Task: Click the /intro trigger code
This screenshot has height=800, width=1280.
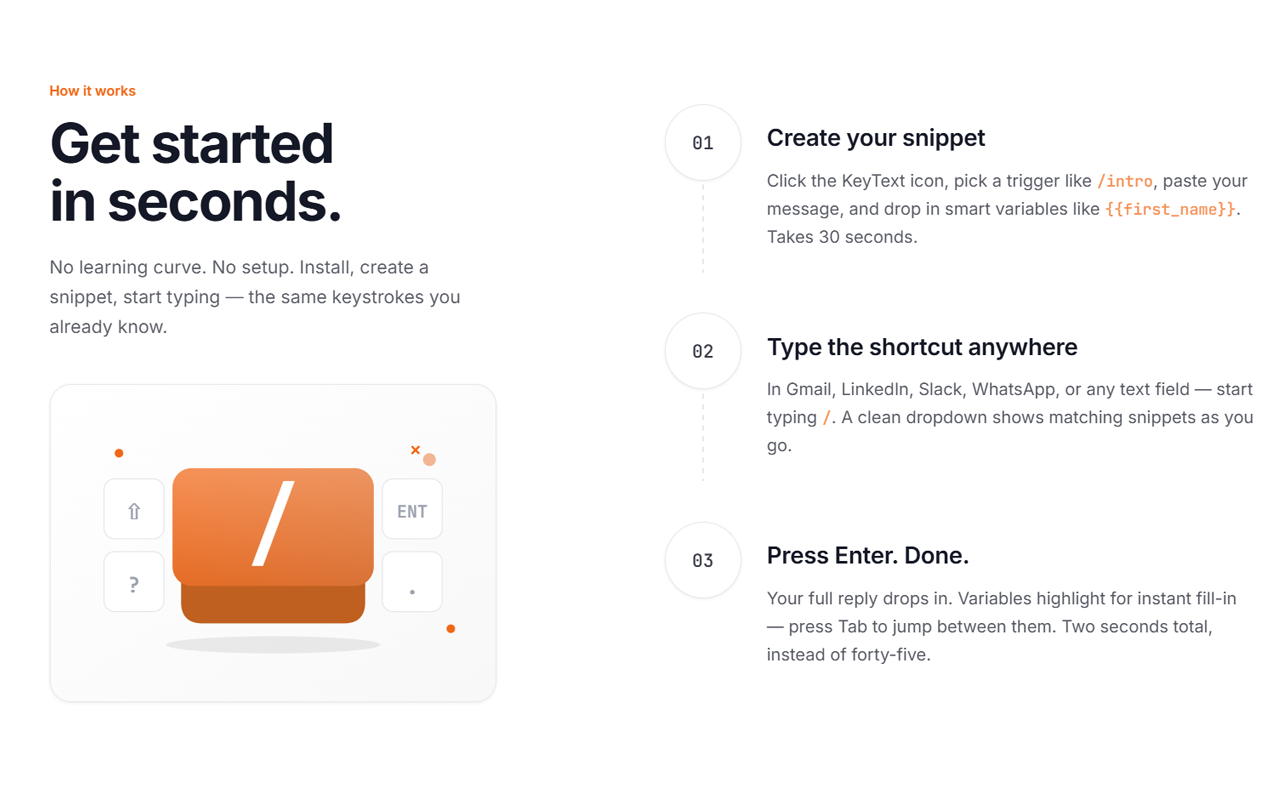Action: [1125, 181]
